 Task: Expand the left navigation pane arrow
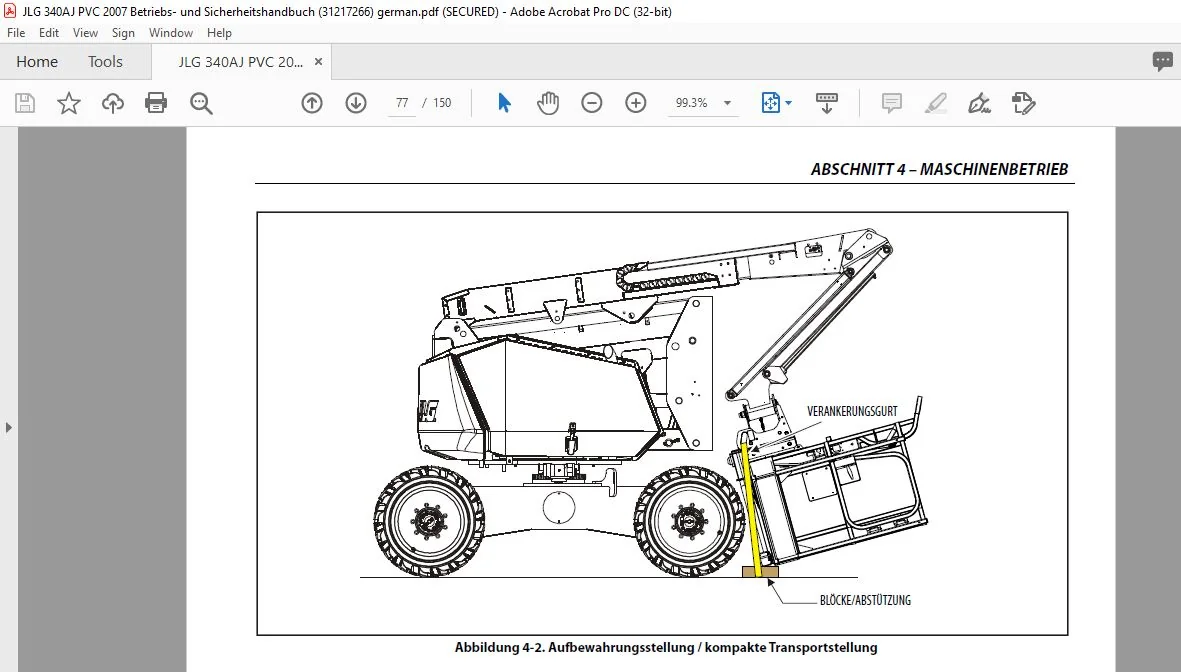pyautogui.click(x=8, y=427)
